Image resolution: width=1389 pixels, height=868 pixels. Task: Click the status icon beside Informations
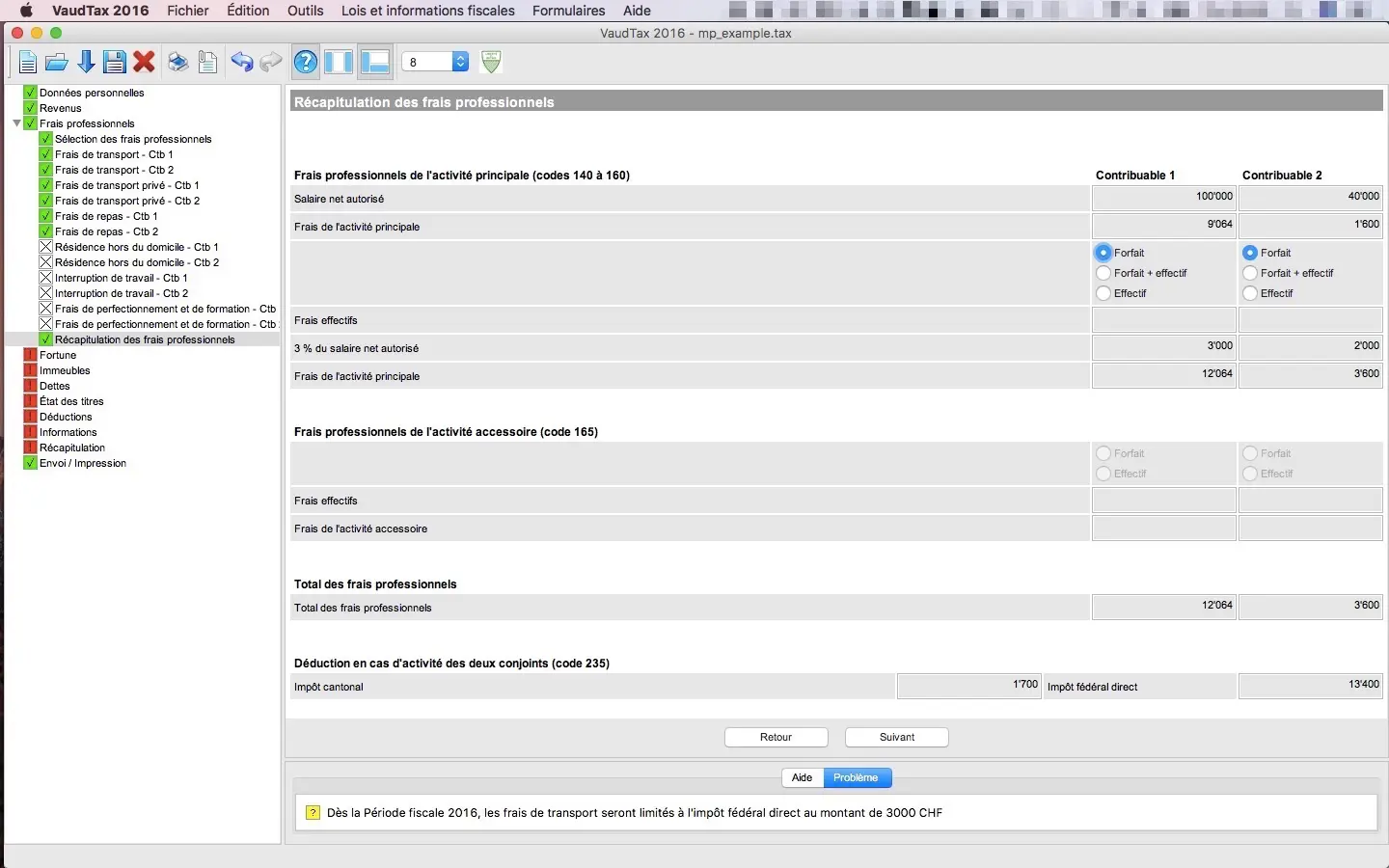[x=30, y=432]
